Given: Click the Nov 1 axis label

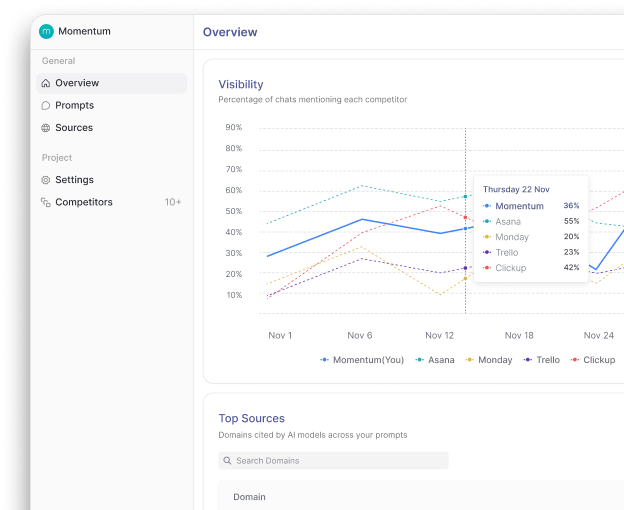Looking at the screenshot, I should click(x=280, y=335).
